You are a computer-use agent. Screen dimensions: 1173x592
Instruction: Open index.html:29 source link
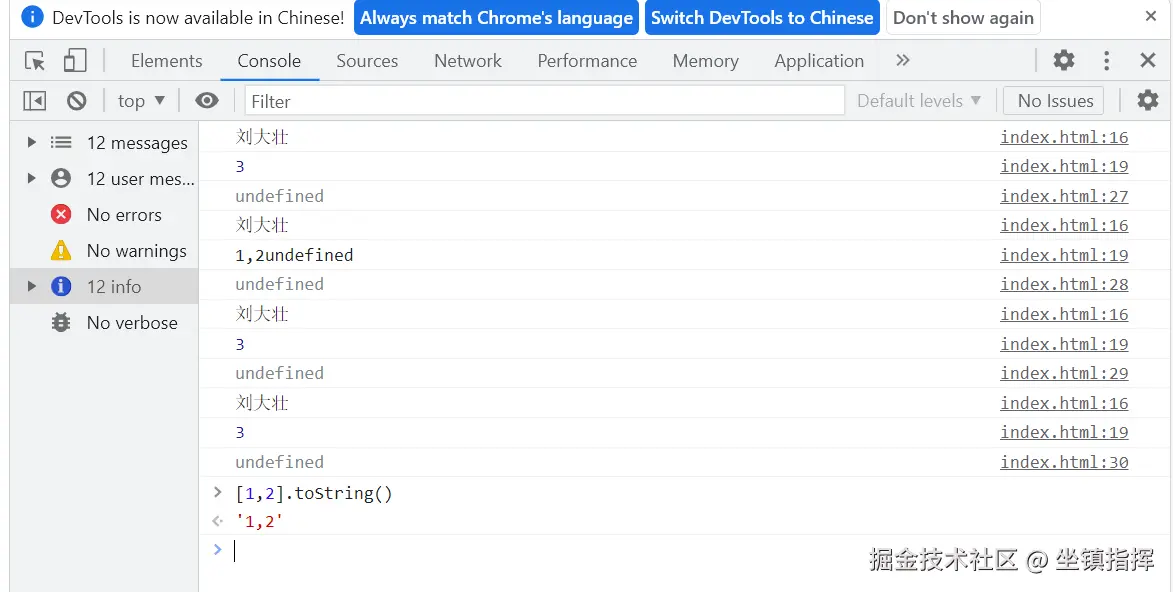pyautogui.click(x=1064, y=373)
